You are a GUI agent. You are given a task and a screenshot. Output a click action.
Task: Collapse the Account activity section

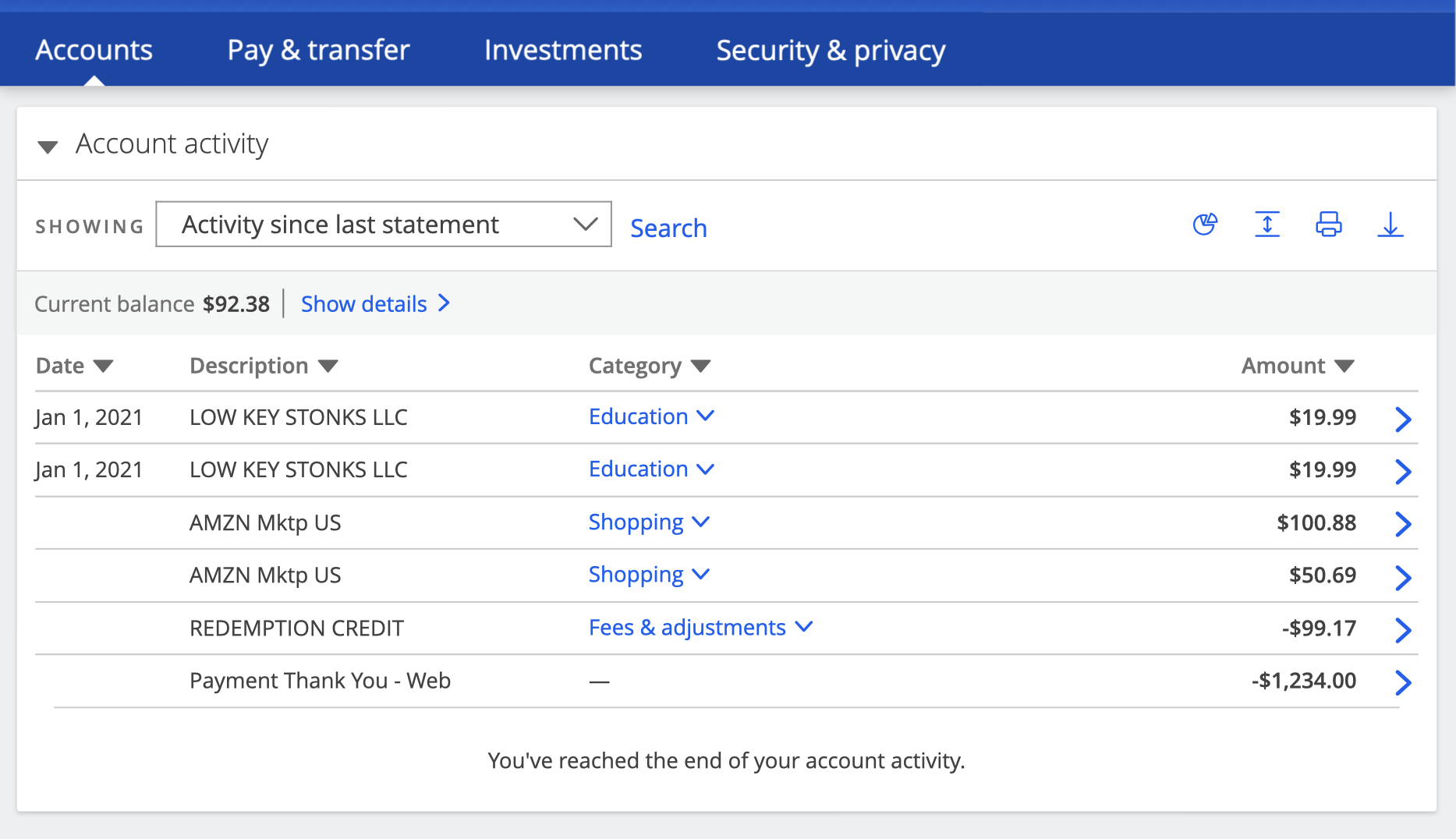[x=48, y=146]
